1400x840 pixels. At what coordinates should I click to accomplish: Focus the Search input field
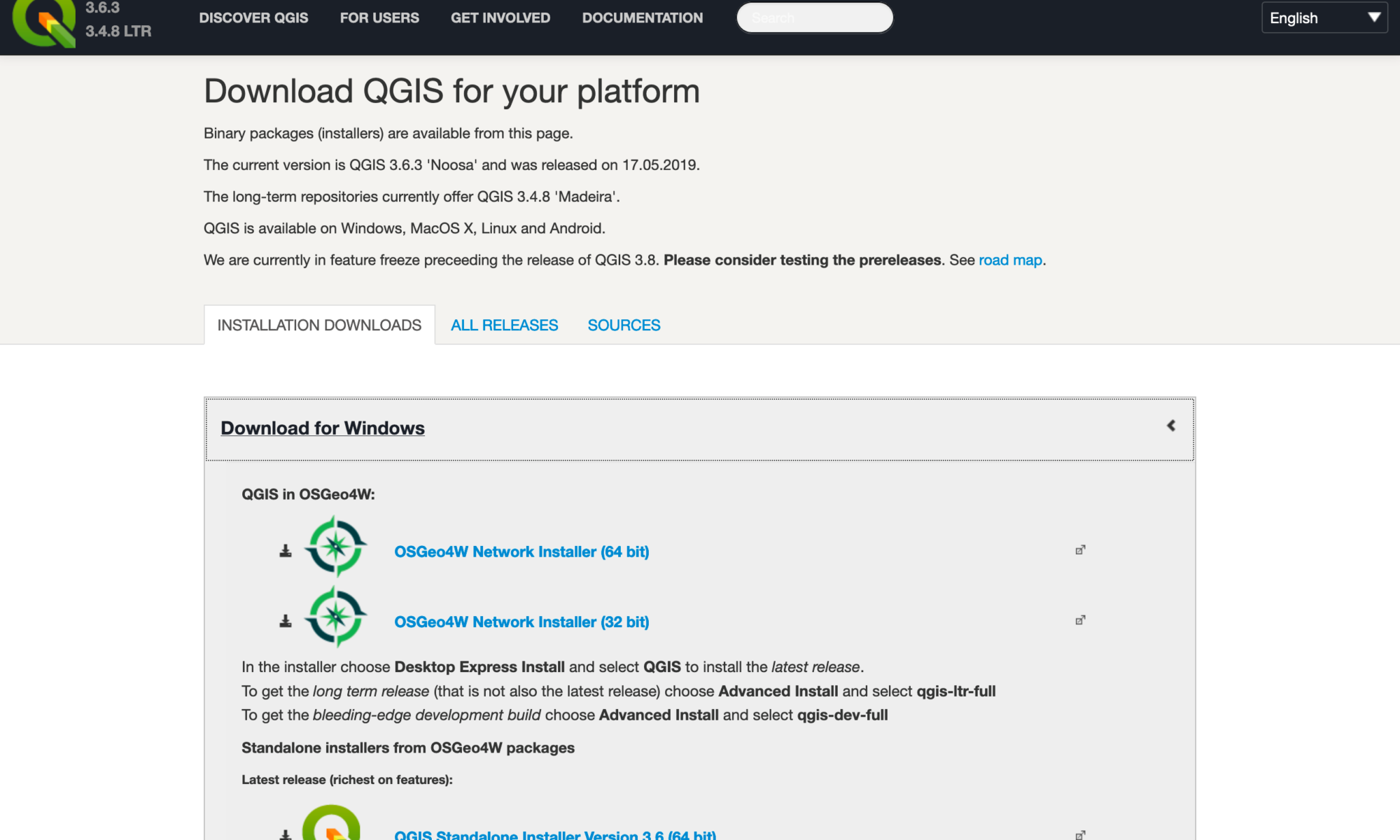[815, 17]
